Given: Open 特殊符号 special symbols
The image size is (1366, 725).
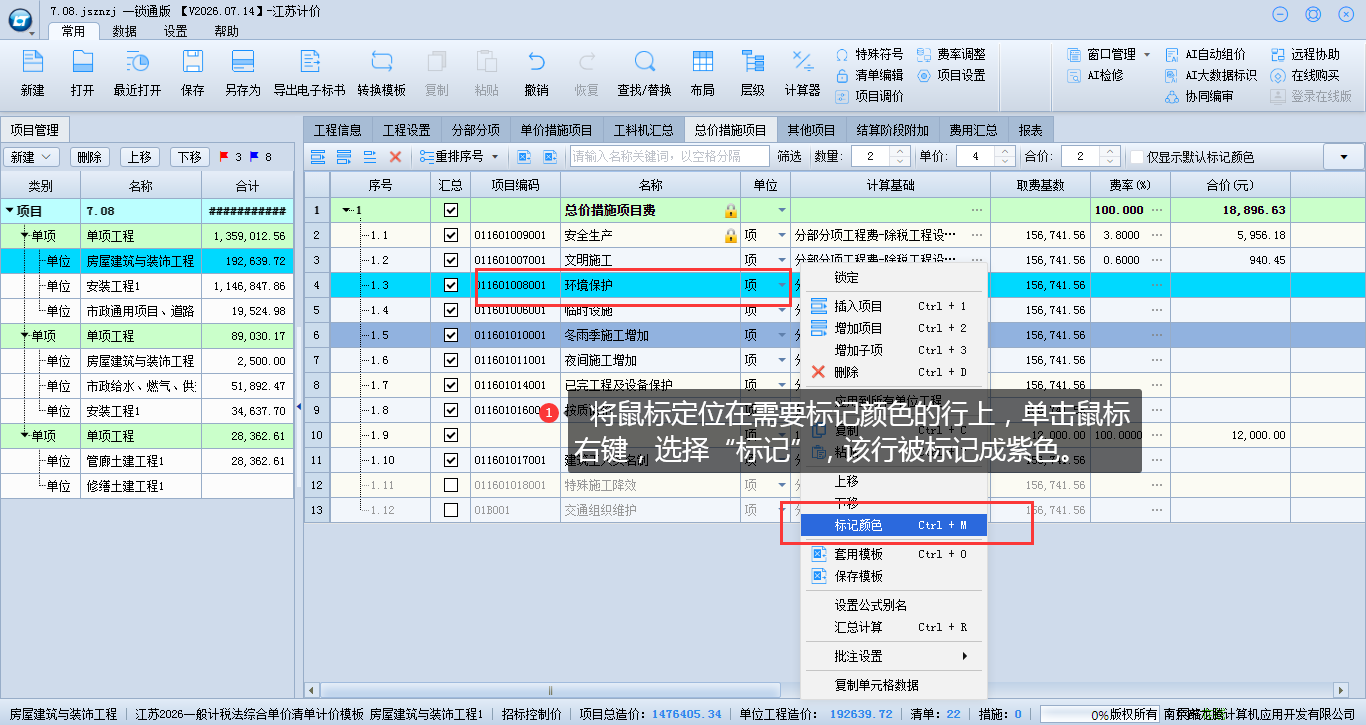Looking at the screenshot, I should pos(869,54).
